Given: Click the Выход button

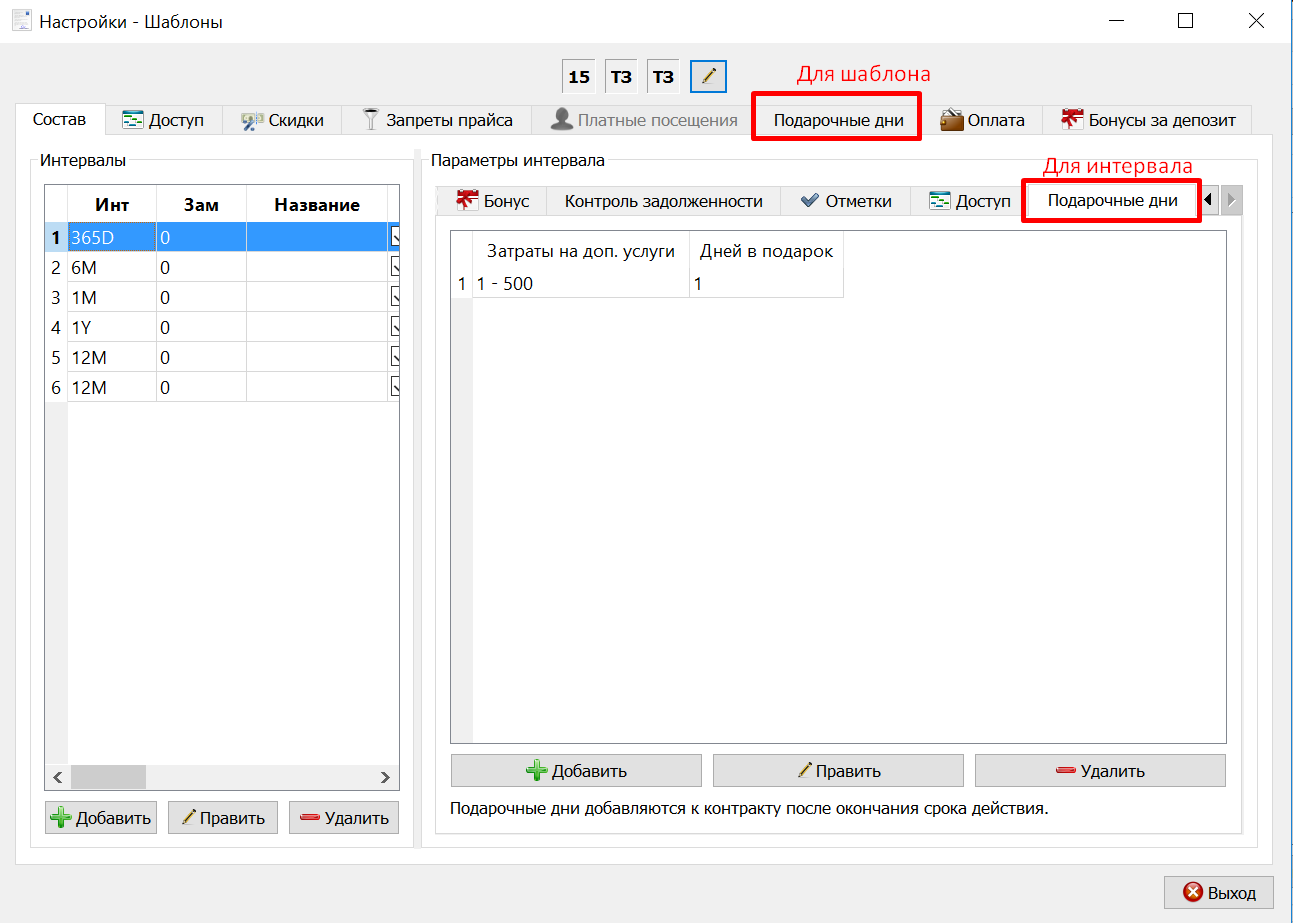Looking at the screenshot, I should point(1219,892).
